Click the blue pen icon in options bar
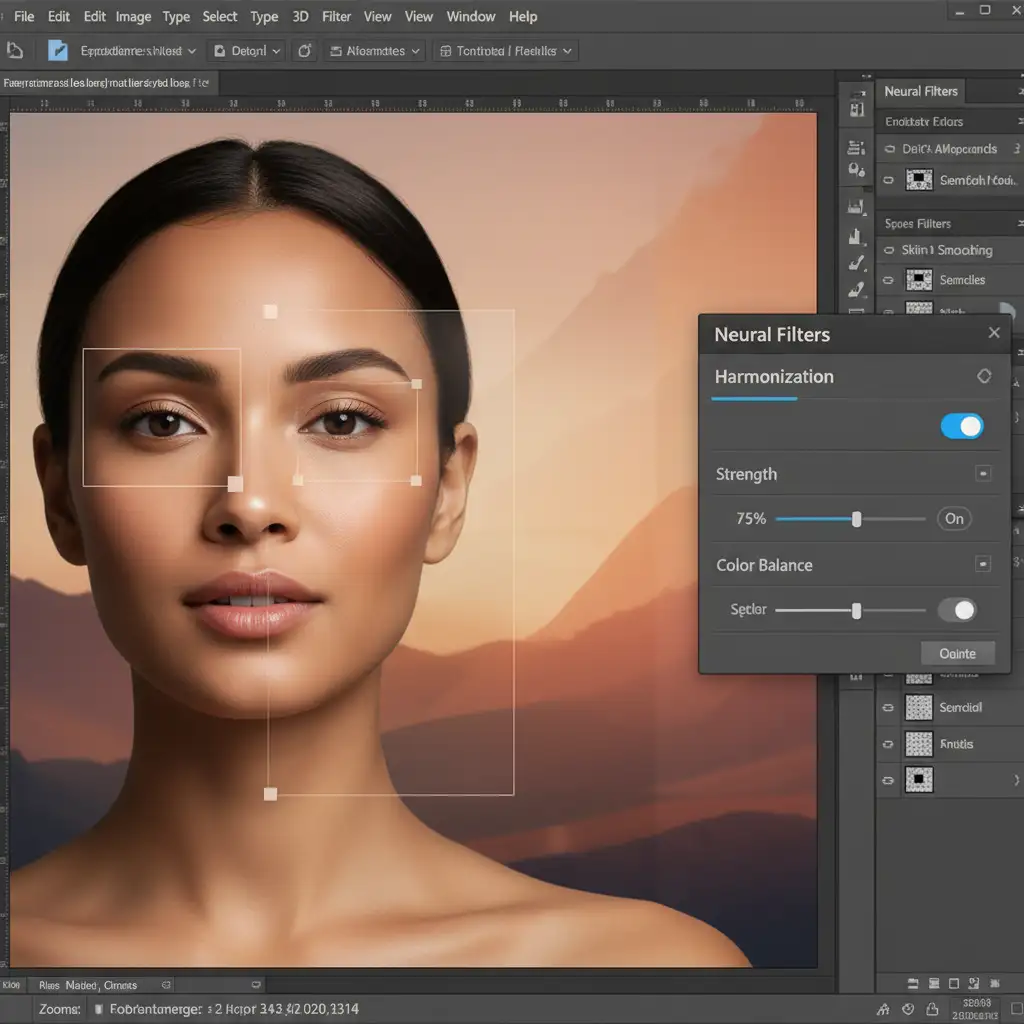This screenshot has height=1024, width=1024. click(58, 50)
